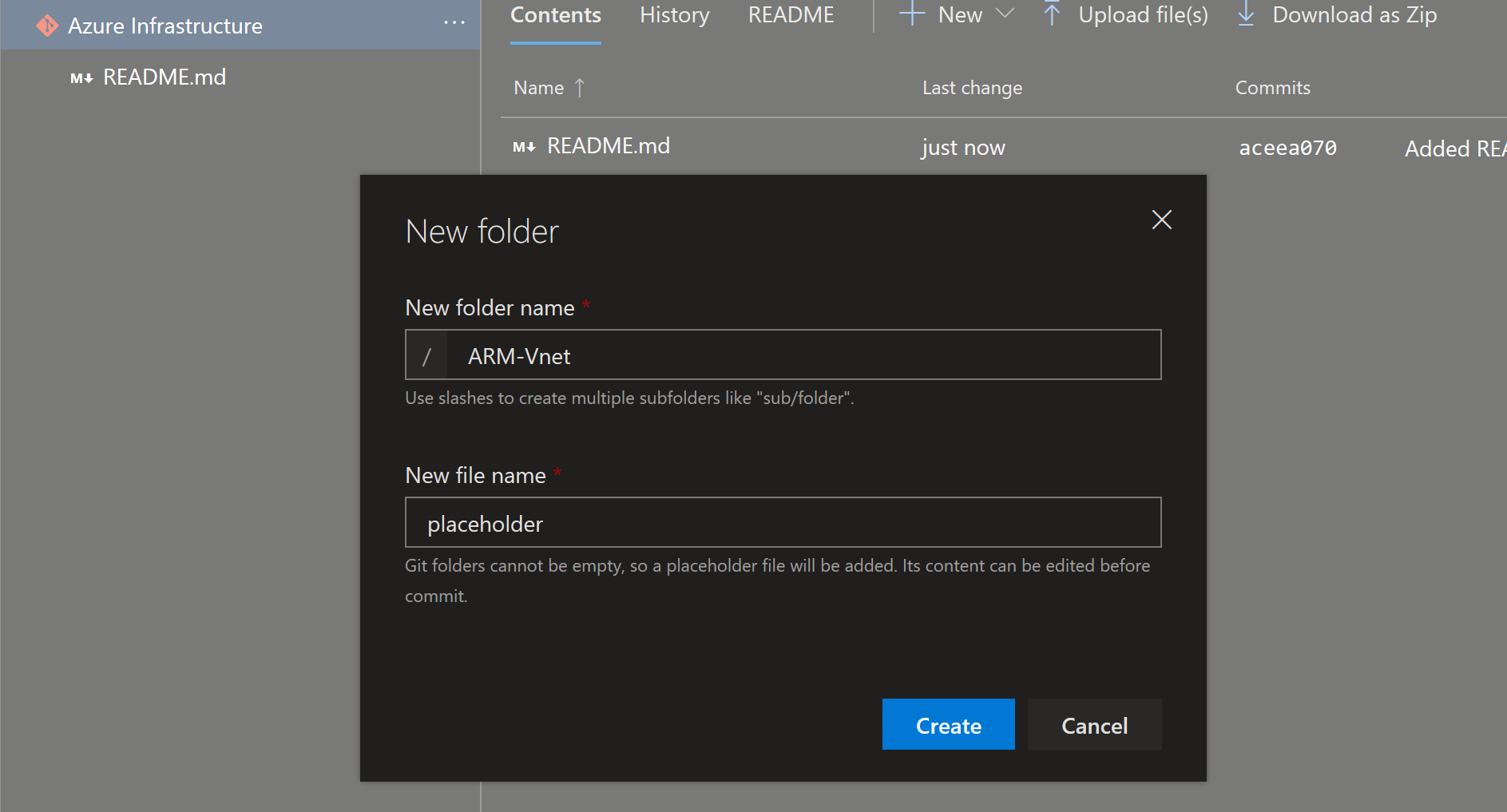Select Azure Infrastructure root tree node
Image resolution: width=1507 pixels, height=812 pixels.
click(x=240, y=25)
